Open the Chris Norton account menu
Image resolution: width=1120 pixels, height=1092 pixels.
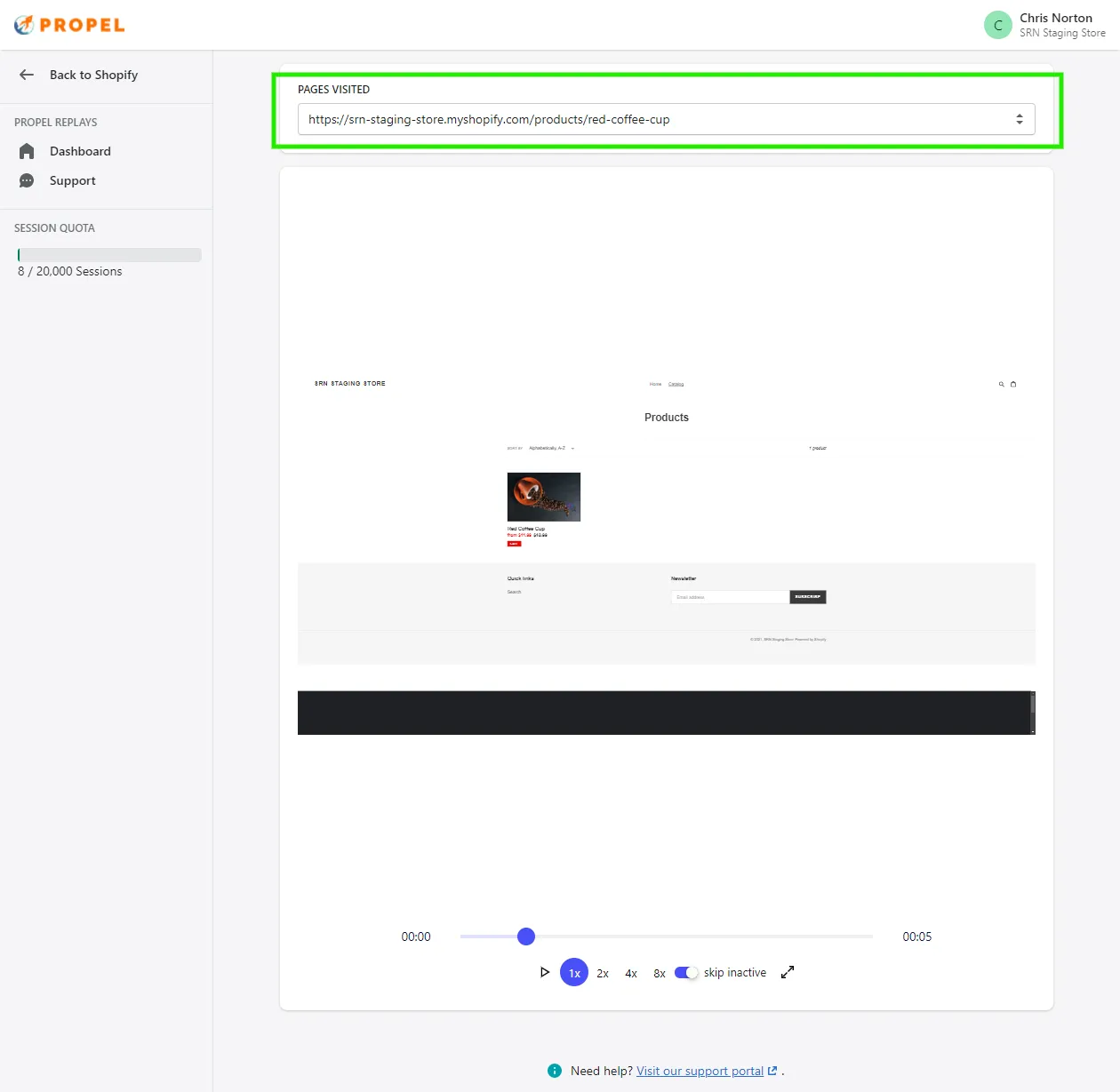click(x=1044, y=25)
